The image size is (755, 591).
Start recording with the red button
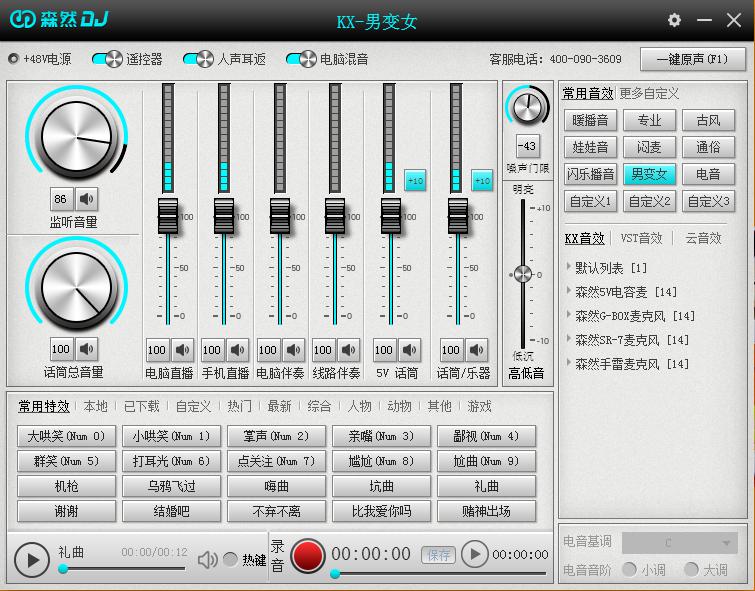point(307,555)
